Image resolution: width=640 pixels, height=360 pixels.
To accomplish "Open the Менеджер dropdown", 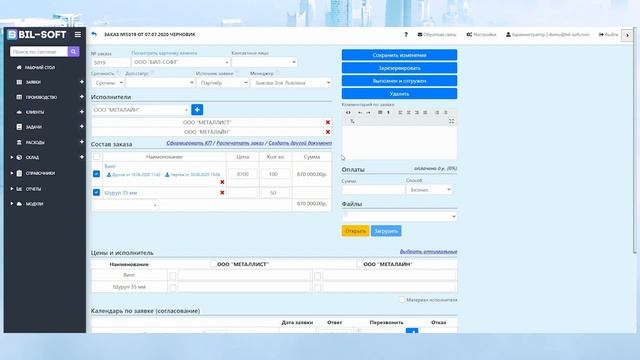I will [x=291, y=83].
